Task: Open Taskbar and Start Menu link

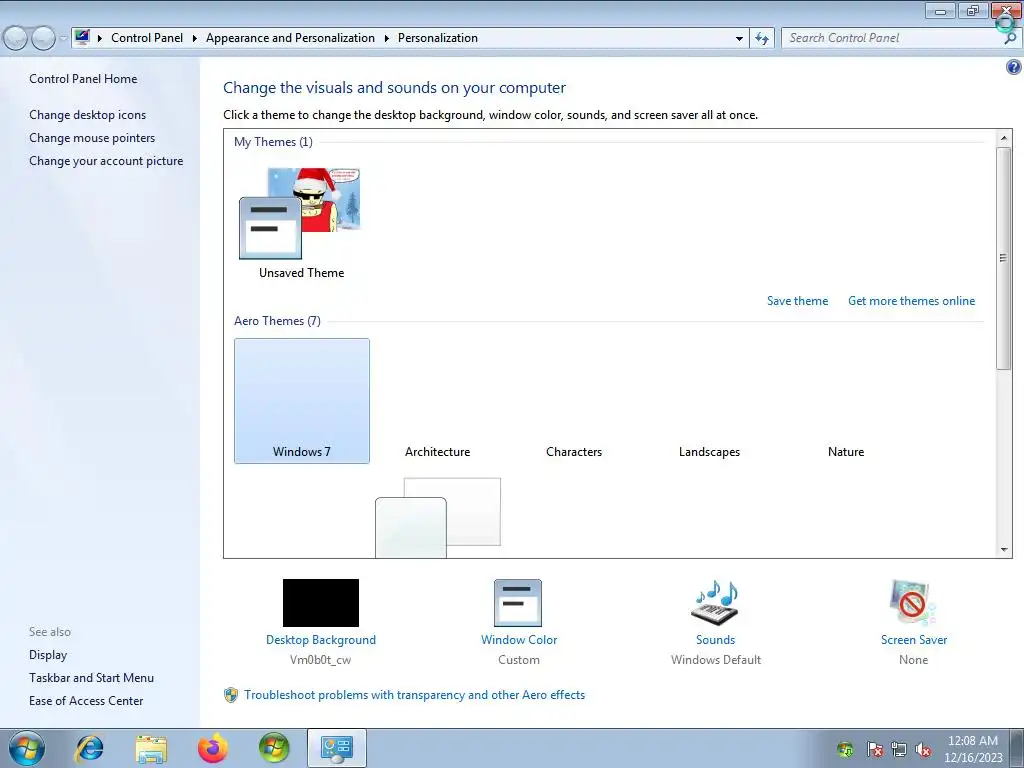Action: pyautogui.click(x=91, y=678)
